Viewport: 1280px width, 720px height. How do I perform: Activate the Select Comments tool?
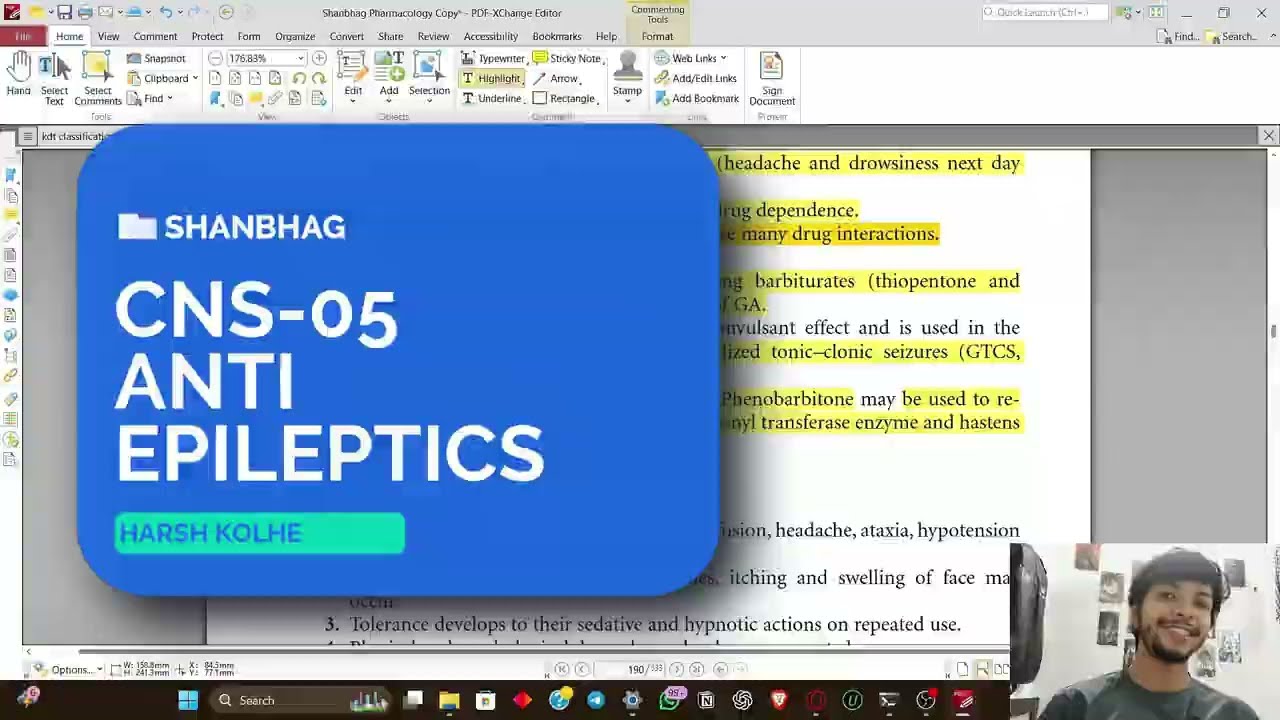(97, 79)
